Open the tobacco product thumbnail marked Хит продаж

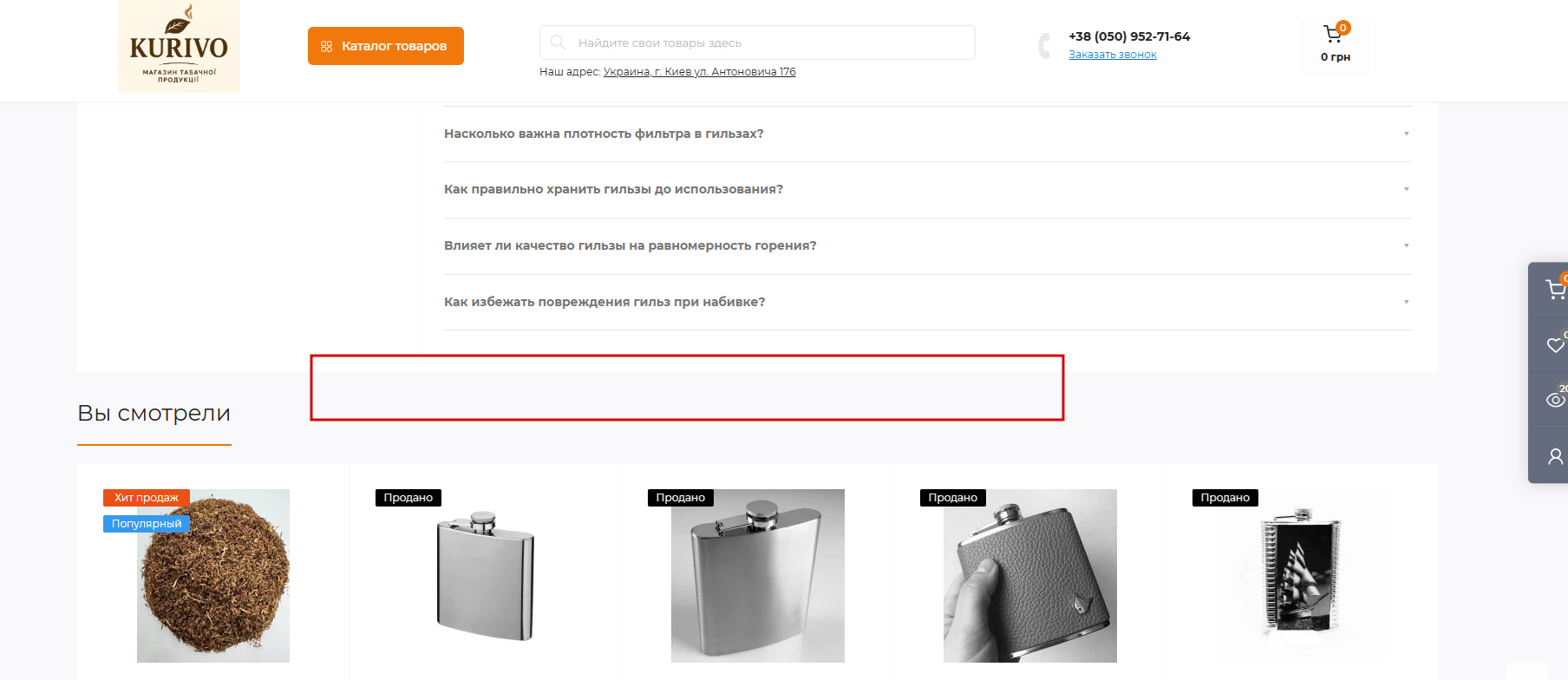(x=213, y=576)
